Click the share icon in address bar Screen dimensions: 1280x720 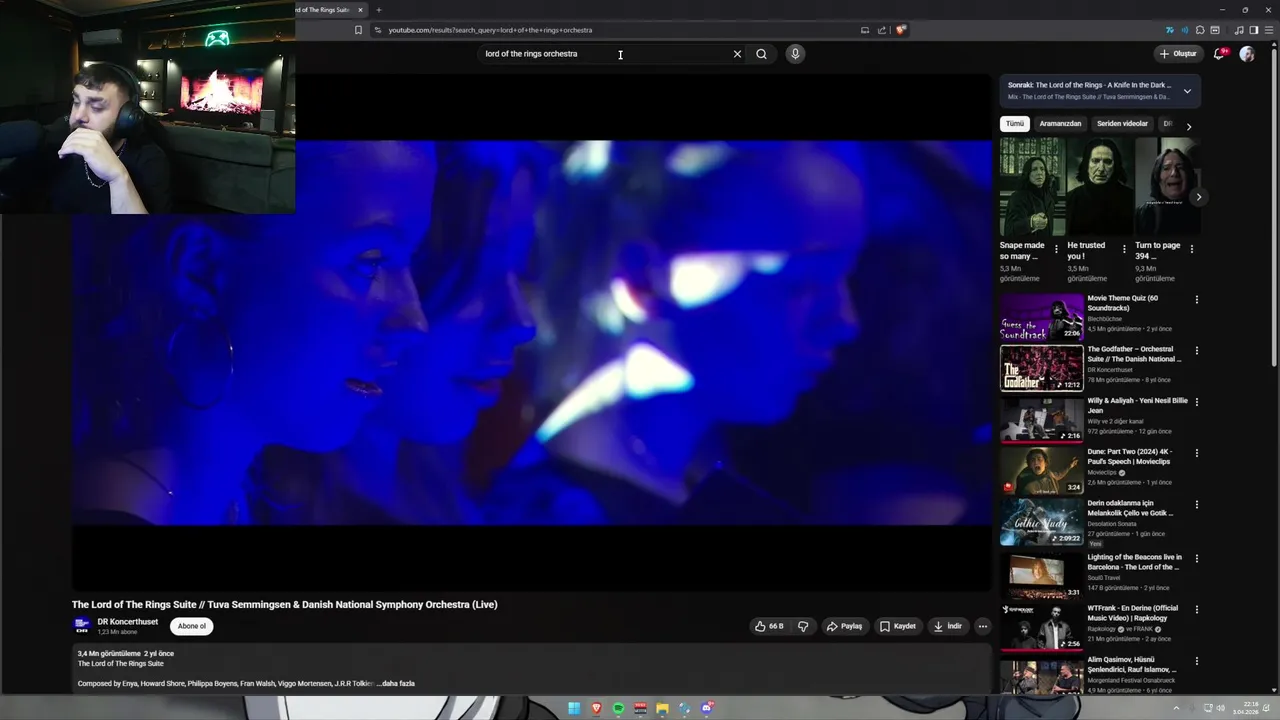tap(881, 30)
